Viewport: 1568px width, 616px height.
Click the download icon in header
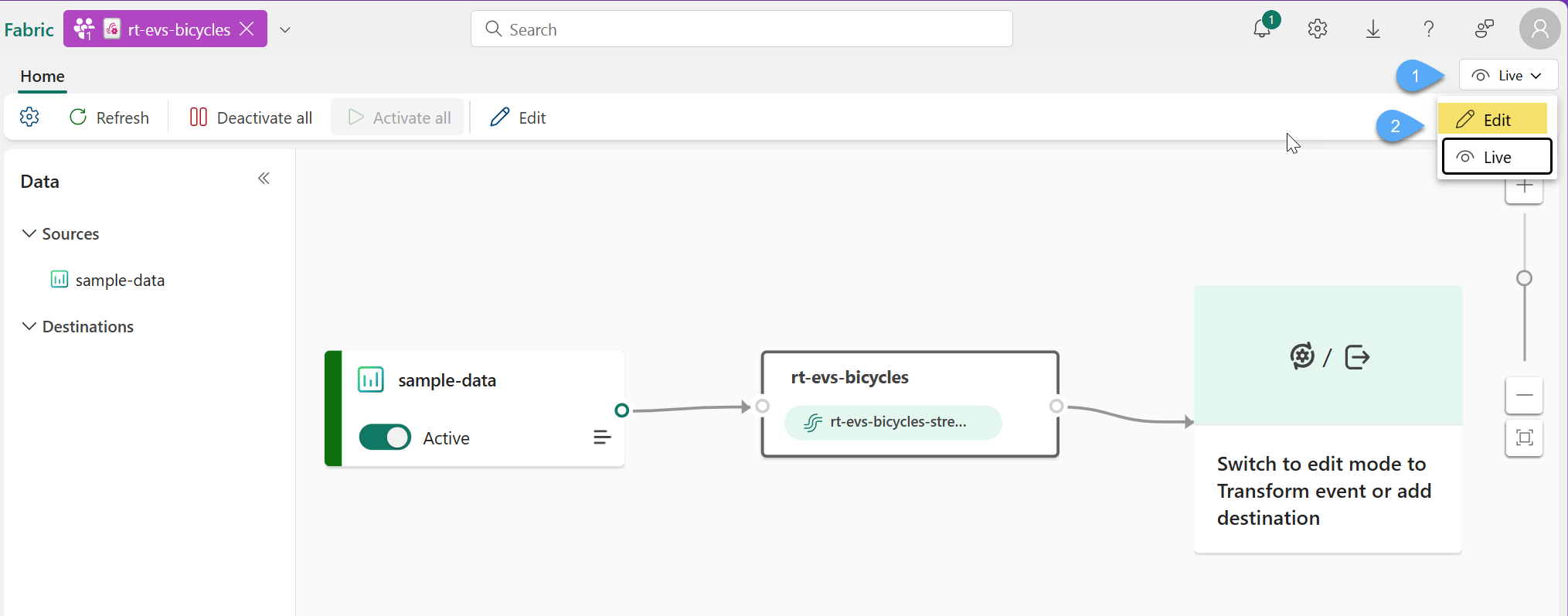tap(1373, 29)
